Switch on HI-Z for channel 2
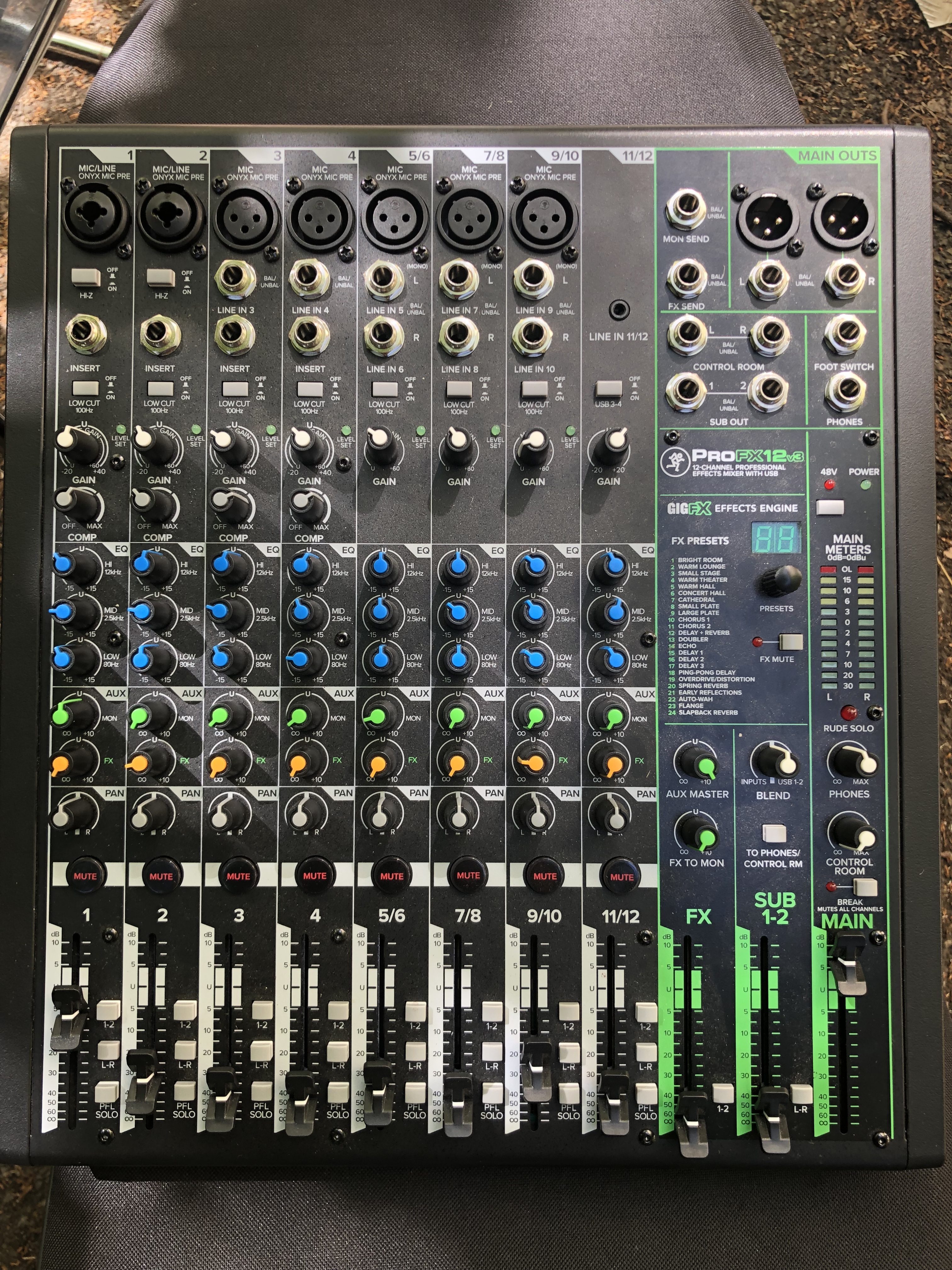952x1270 pixels. (161, 278)
